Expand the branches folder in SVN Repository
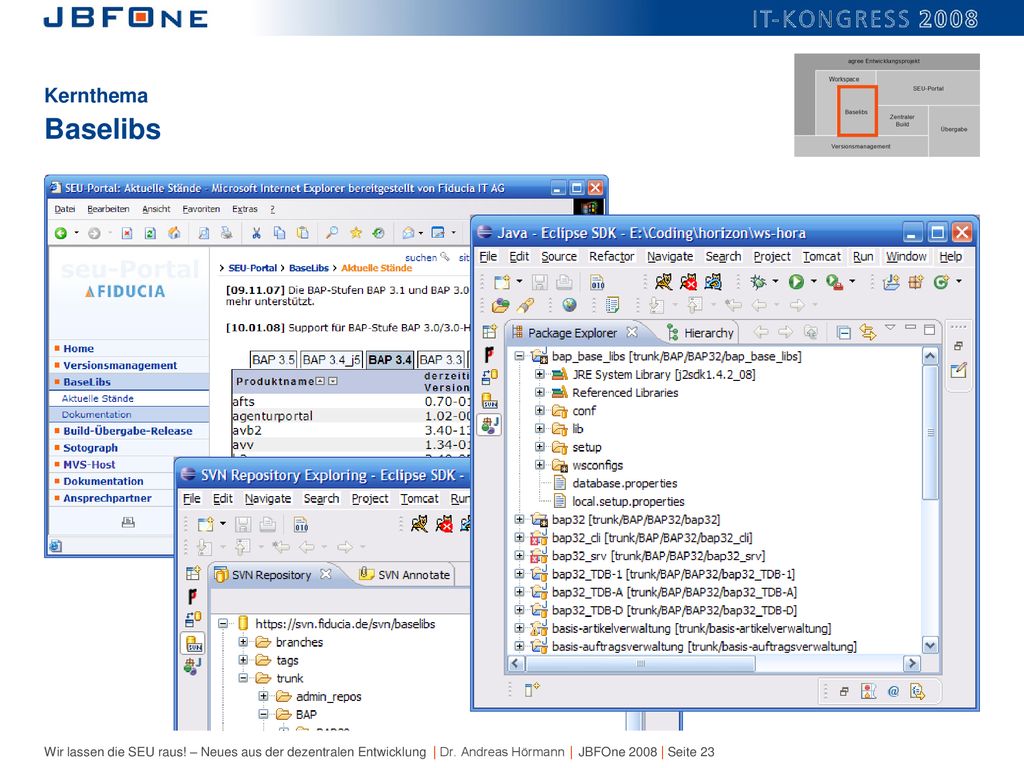 (x=243, y=642)
